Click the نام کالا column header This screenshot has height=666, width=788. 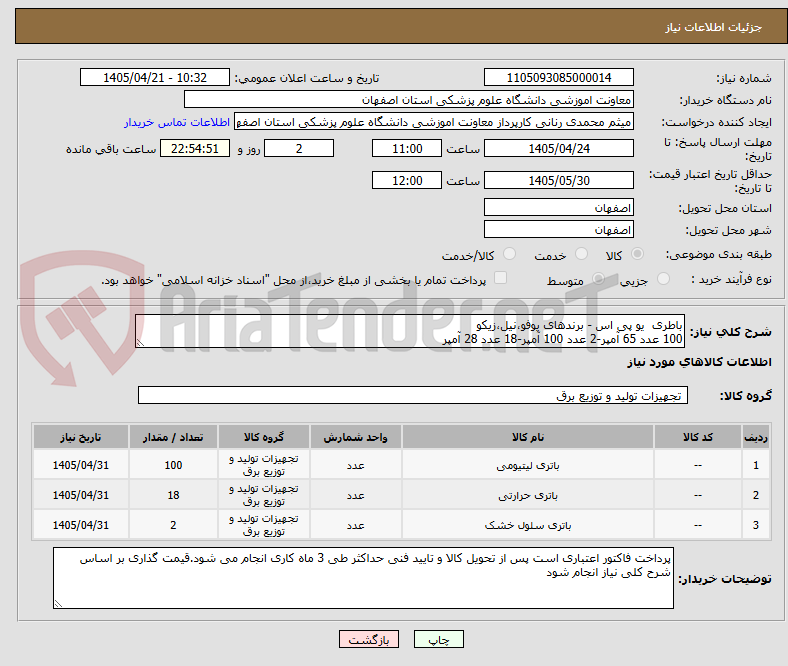coord(528,437)
